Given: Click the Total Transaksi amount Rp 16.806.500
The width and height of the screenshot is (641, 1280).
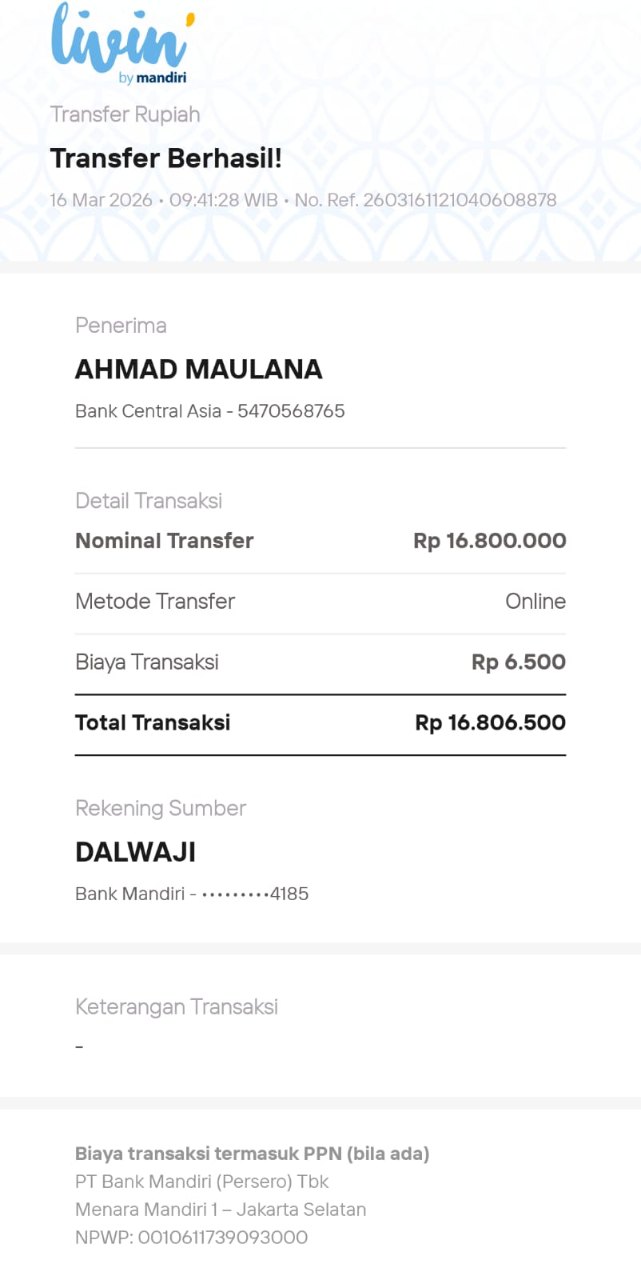Looking at the screenshot, I should pyautogui.click(x=490, y=723).
